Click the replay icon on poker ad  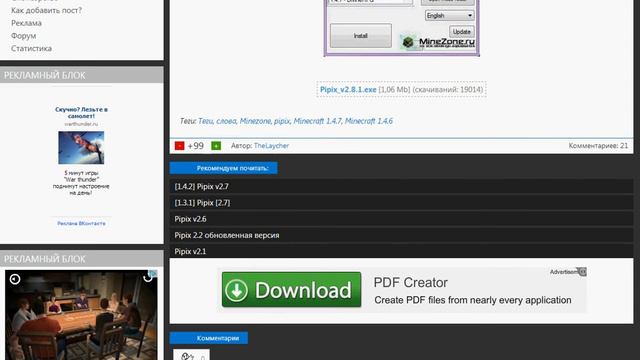[x=147, y=278]
